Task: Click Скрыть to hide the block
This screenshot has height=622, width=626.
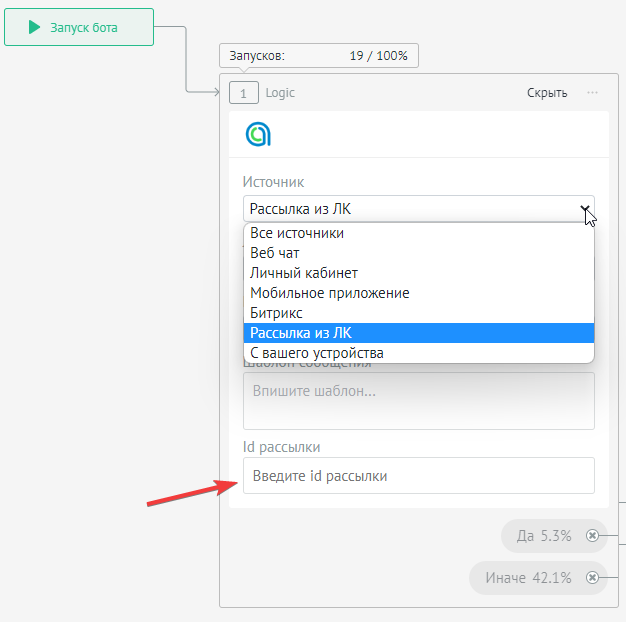Action: click(547, 93)
